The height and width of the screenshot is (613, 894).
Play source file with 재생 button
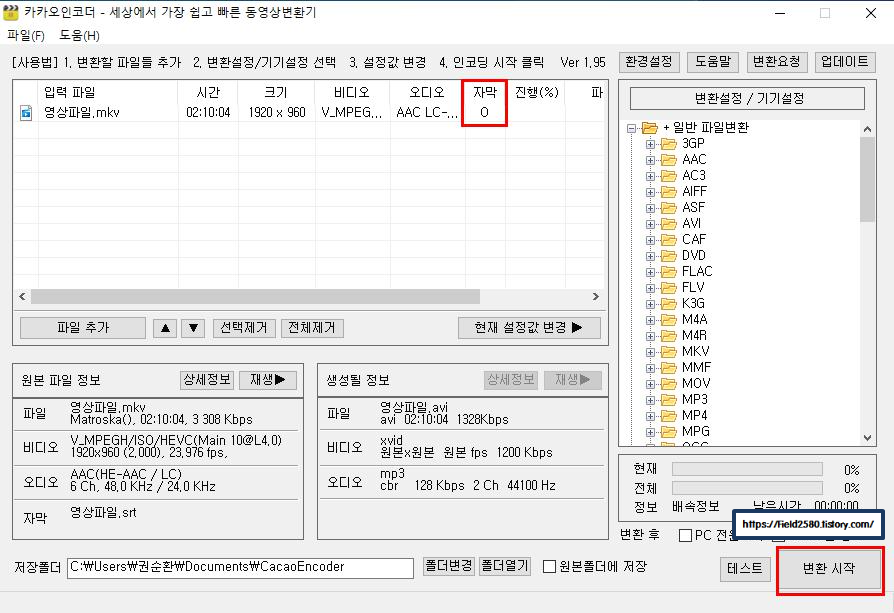268,380
